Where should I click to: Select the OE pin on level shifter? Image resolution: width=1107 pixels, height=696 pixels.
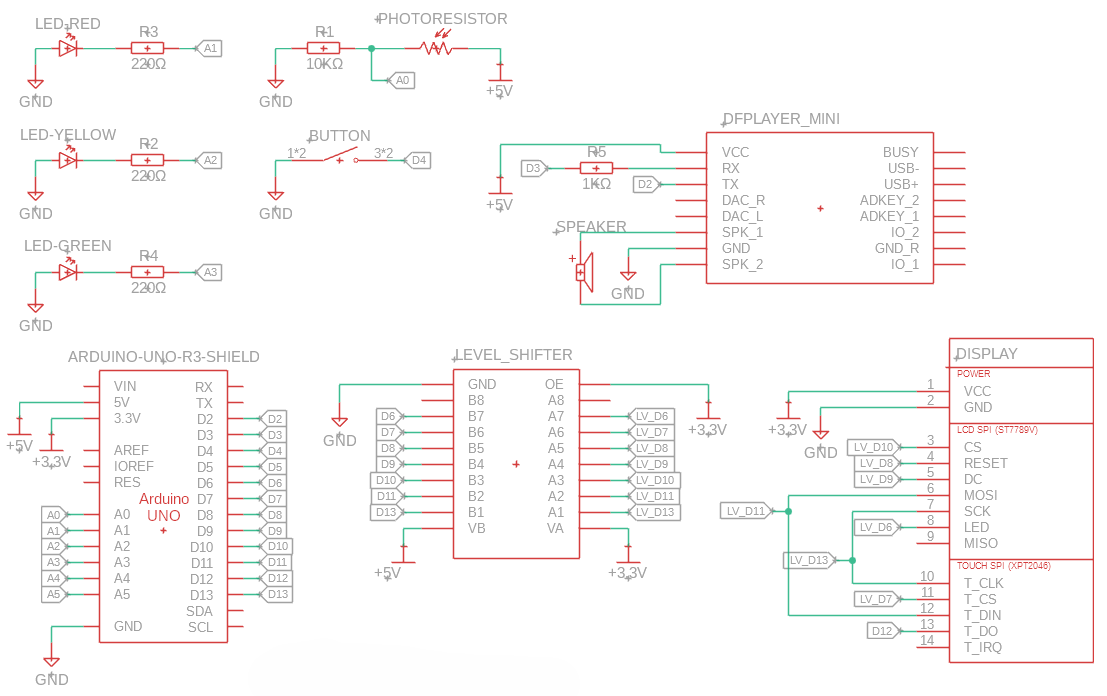coord(554,384)
